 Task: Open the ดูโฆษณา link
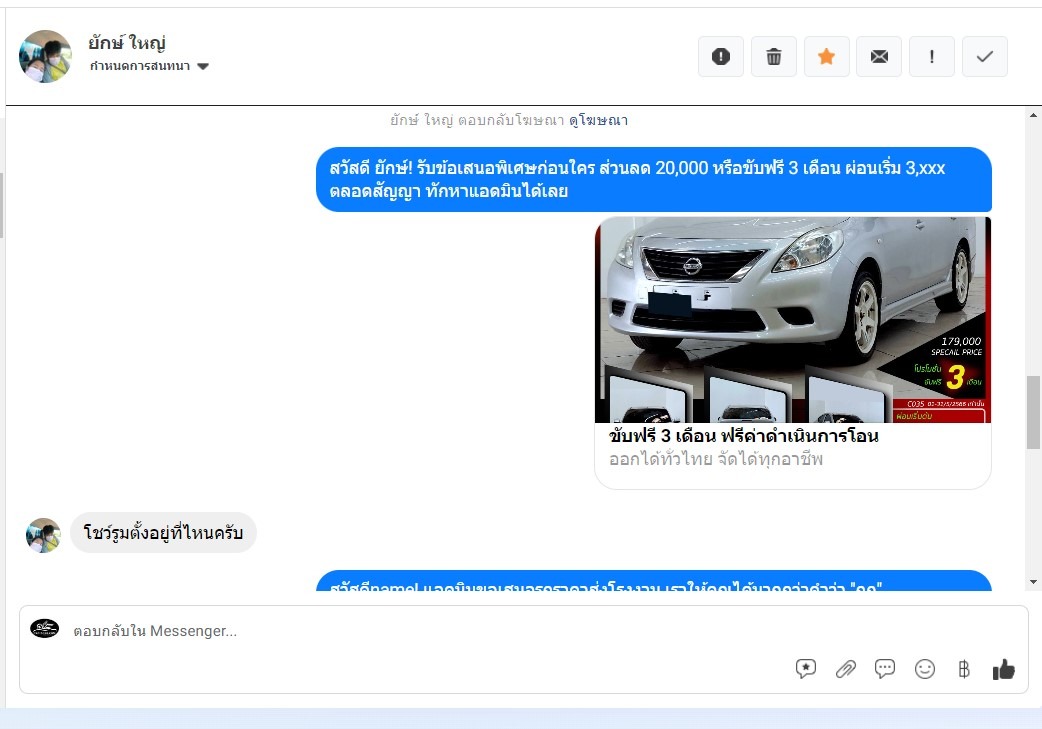point(598,120)
